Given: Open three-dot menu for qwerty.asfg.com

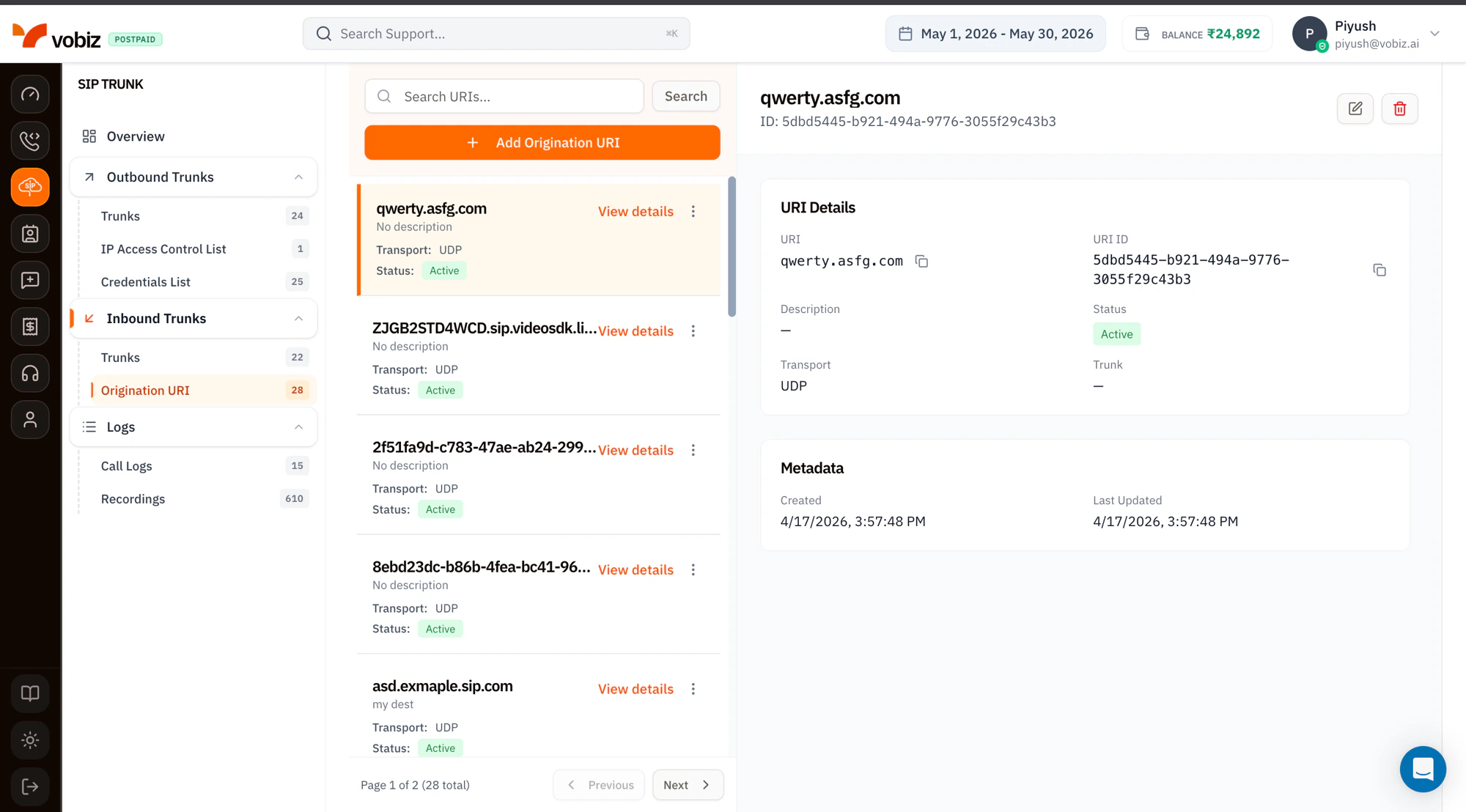Looking at the screenshot, I should tap(693, 211).
